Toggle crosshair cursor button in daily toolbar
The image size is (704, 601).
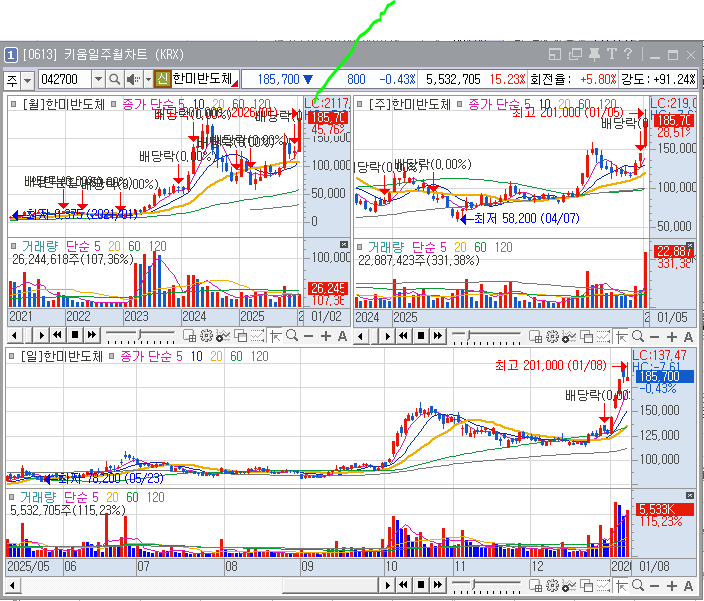pos(621,585)
